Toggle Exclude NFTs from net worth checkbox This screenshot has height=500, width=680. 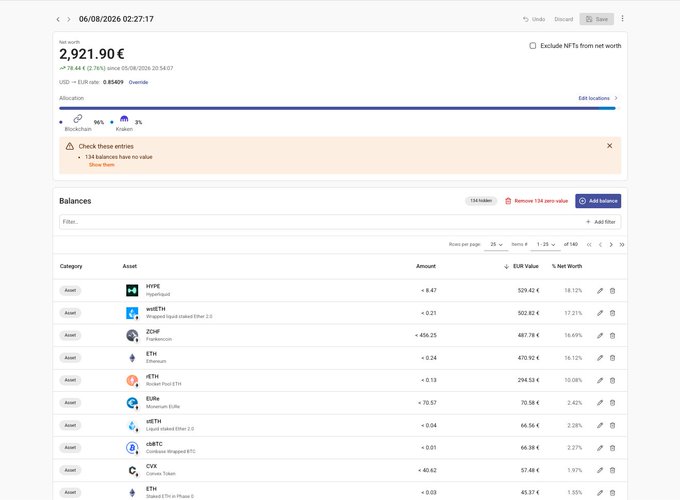click(533, 46)
